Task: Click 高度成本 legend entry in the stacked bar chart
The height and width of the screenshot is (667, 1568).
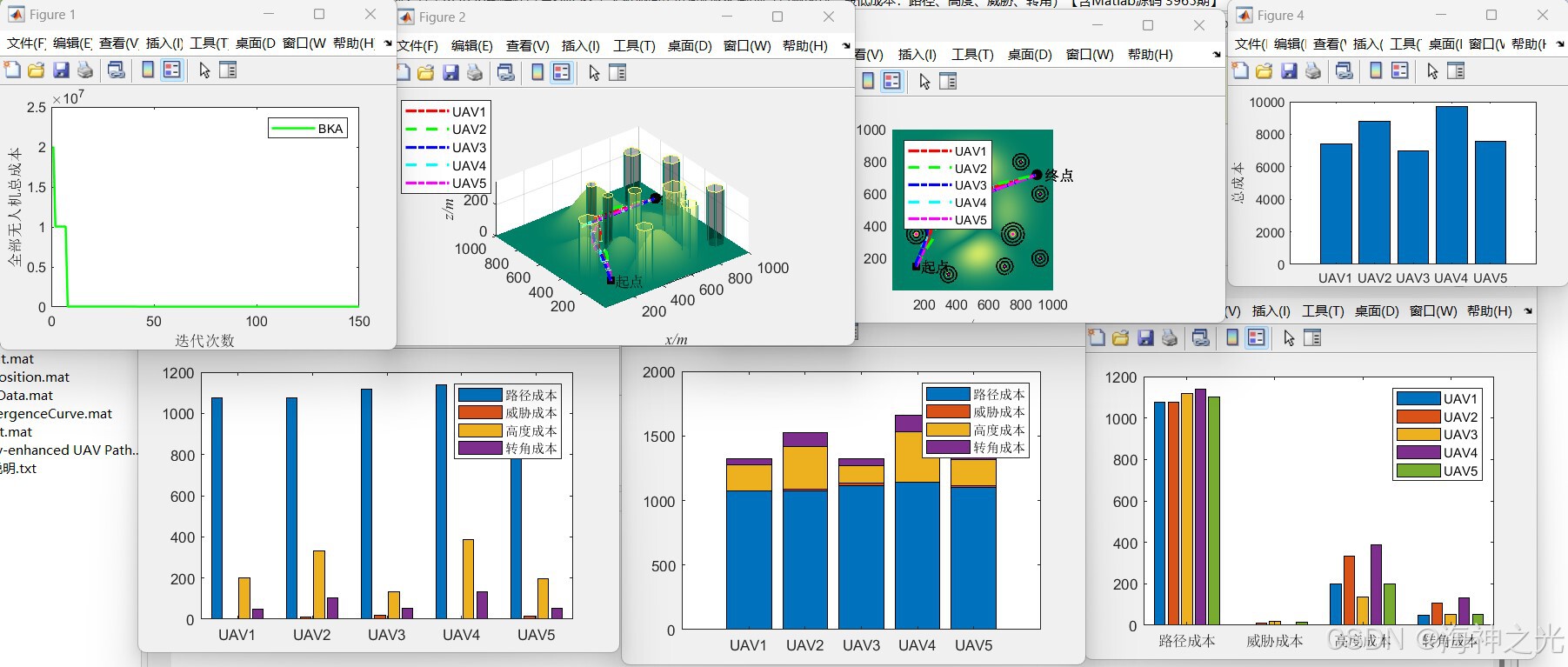Action: pos(976,430)
